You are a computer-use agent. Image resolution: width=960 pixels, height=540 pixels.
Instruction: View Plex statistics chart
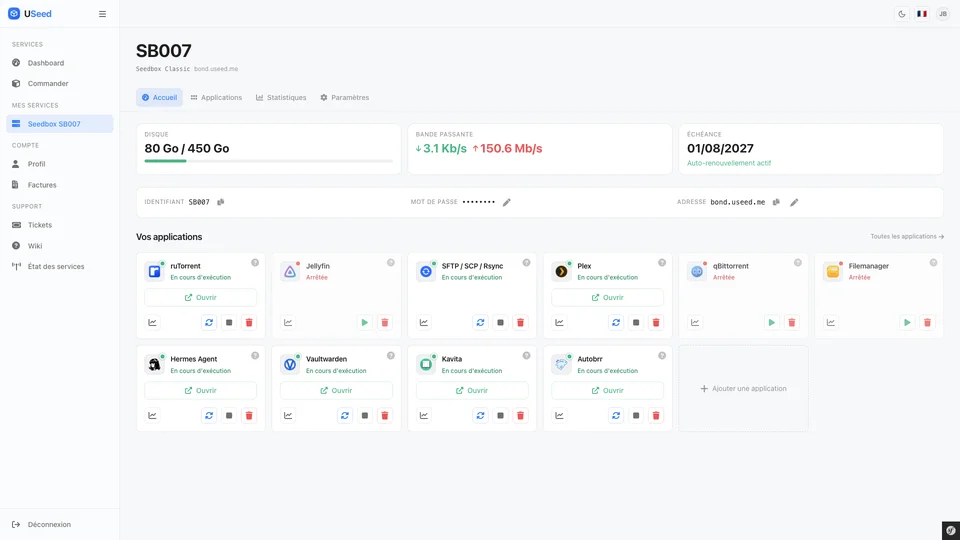coord(560,323)
